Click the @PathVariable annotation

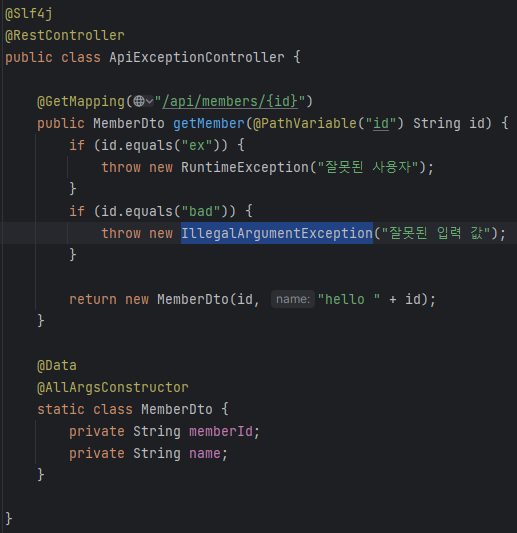click(x=305, y=123)
